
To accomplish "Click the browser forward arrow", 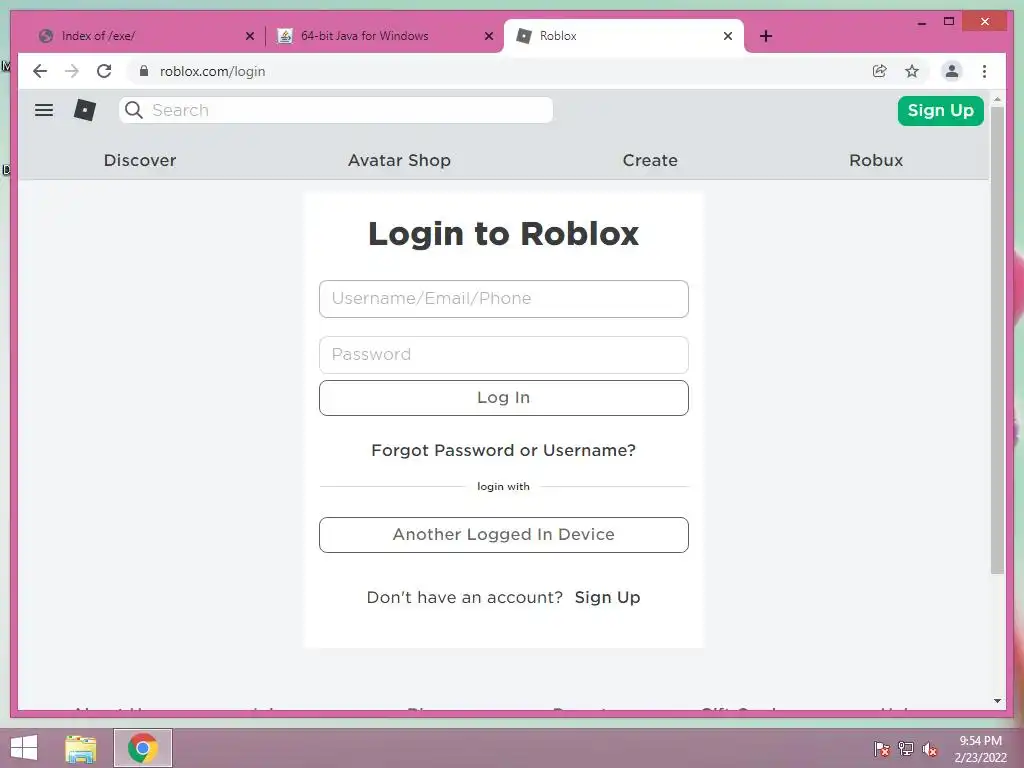I will pos(72,71).
